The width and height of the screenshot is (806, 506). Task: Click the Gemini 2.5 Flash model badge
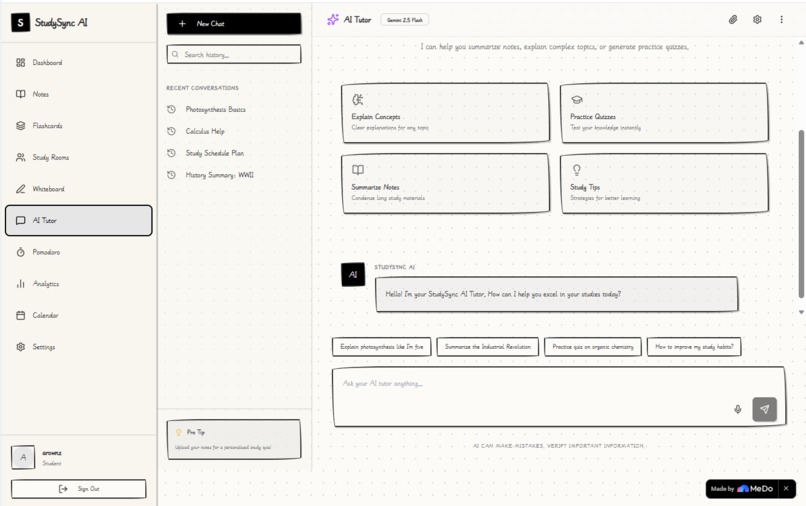pyautogui.click(x=405, y=20)
